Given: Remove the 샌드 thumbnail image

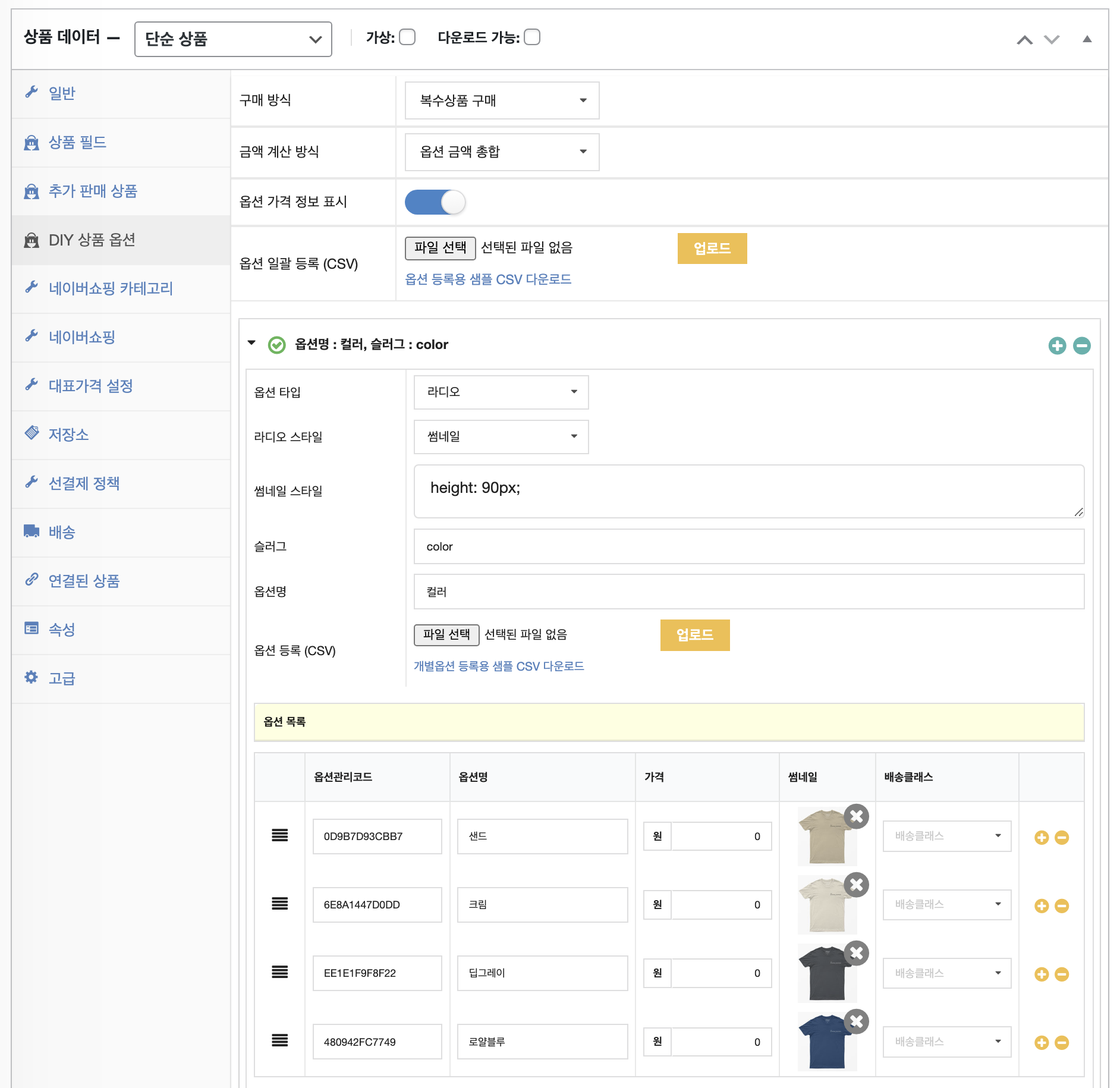Looking at the screenshot, I should click(x=856, y=816).
